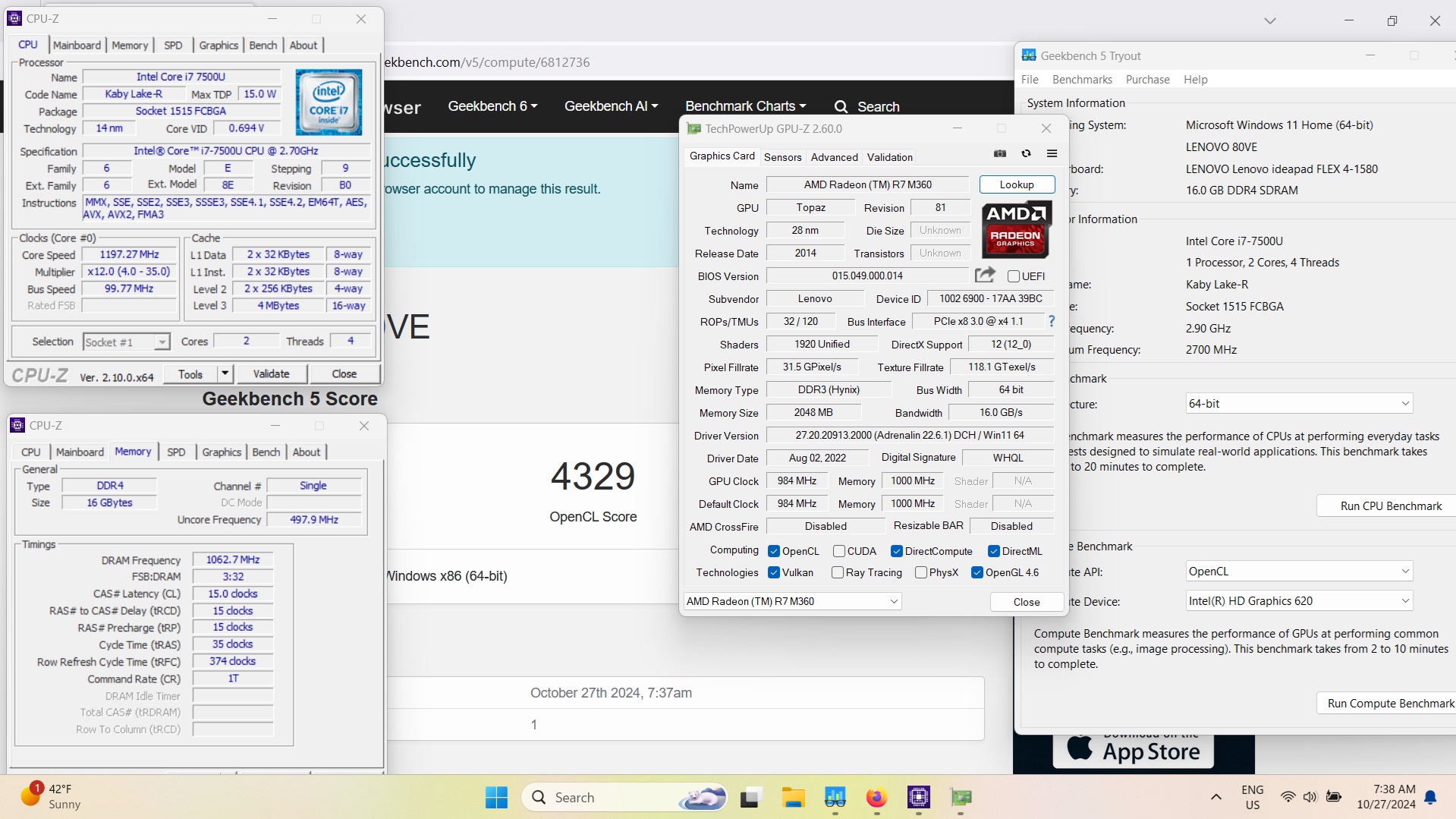Click the BIOS export share icon in GPU-Z

[985, 275]
